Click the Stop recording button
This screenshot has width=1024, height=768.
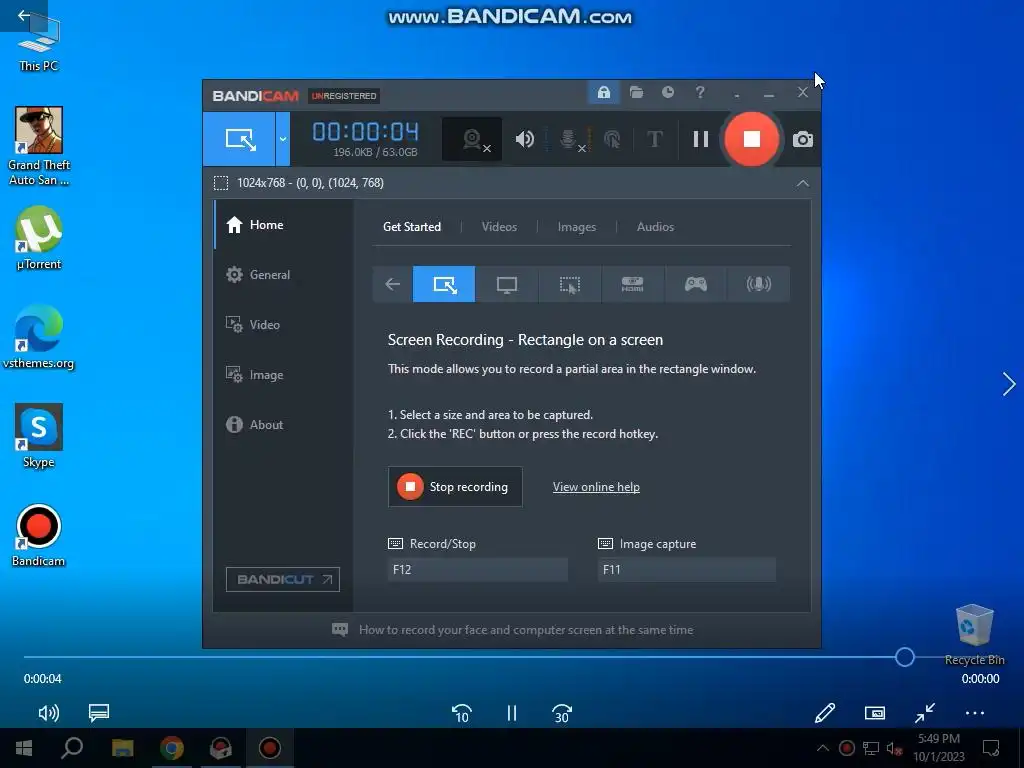[455, 487]
